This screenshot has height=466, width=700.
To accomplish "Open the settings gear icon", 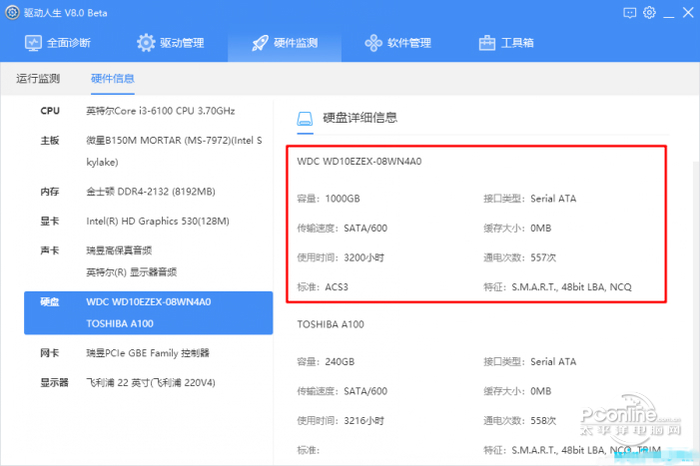I will click(649, 12).
